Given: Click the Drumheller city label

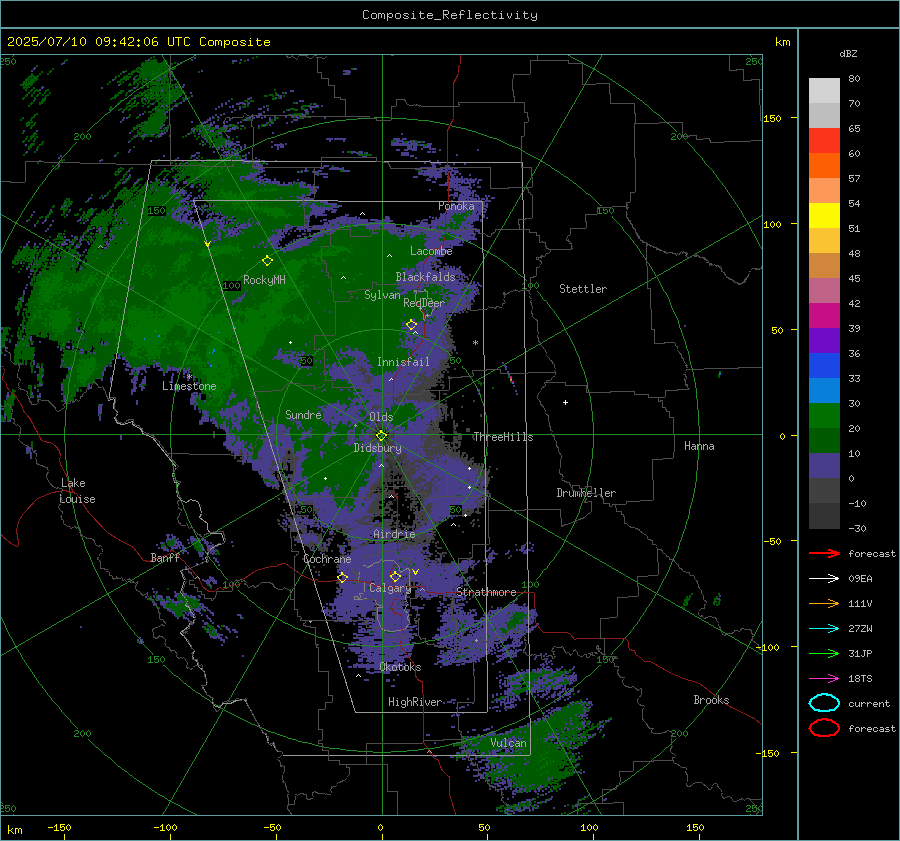Looking at the screenshot, I should pos(586,493).
